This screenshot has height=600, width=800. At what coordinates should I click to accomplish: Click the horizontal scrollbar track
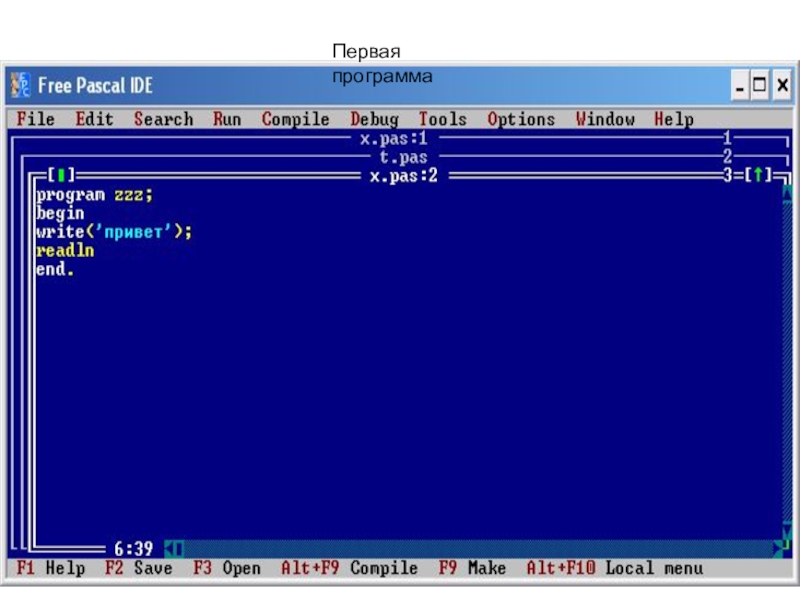[478, 549]
